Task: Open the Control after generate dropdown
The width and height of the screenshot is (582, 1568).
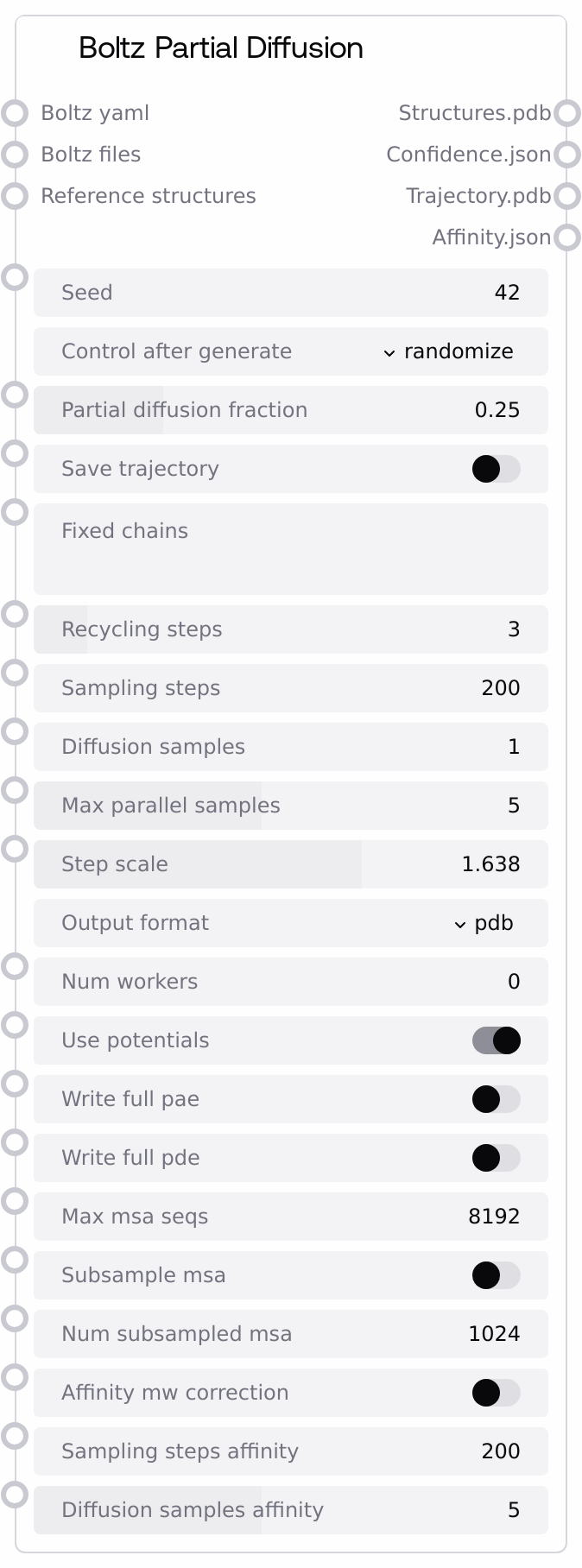Action: [449, 351]
